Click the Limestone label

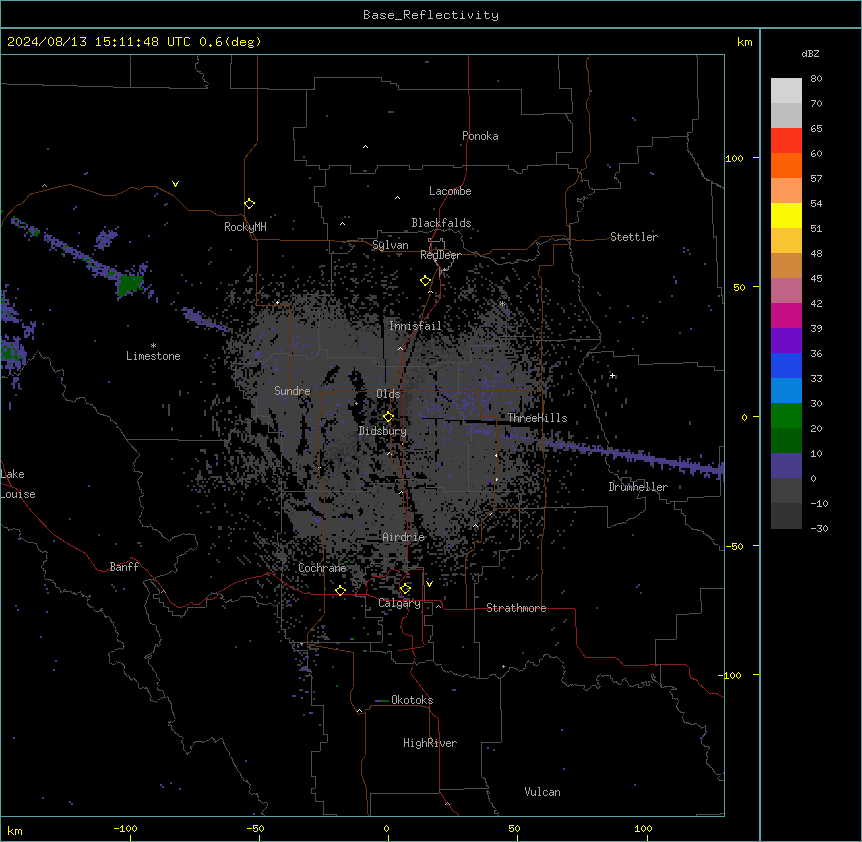(153, 356)
